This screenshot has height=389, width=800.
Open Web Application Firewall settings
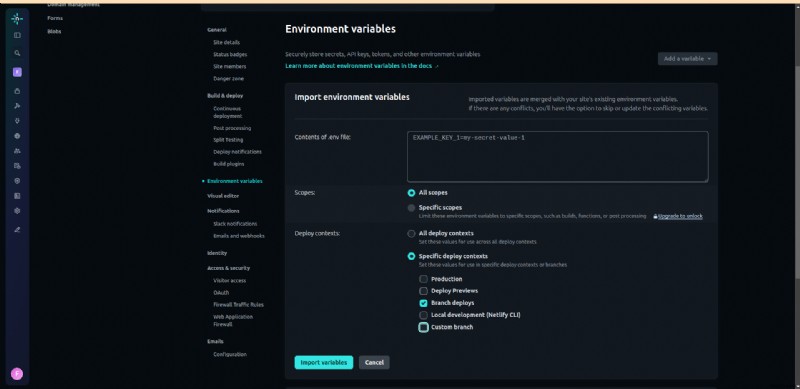click(x=233, y=321)
